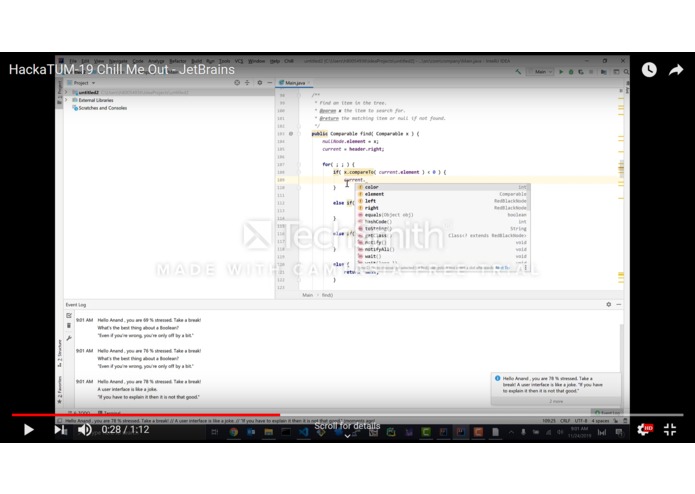Open the Main run configuration dropdown
The image size is (695, 494).
(541, 71)
